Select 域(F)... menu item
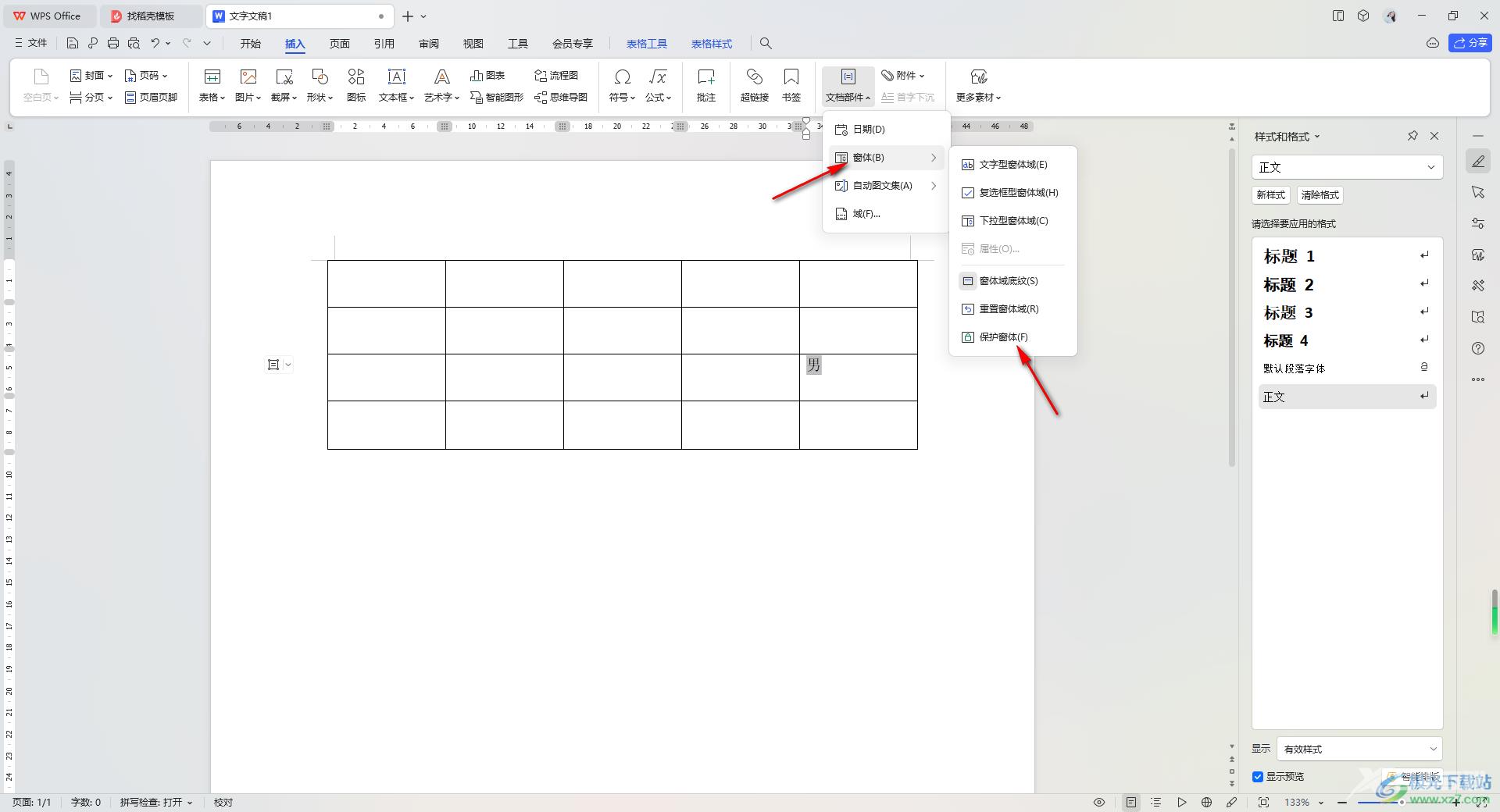 coord(886,214)
